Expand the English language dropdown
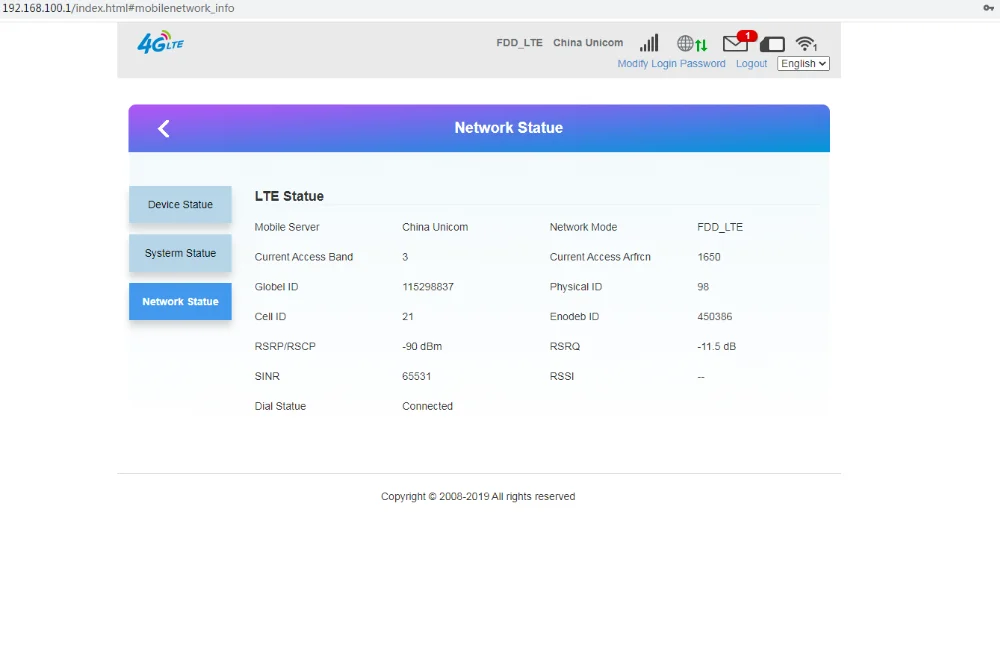 pyautogui.click(x=803, y=63)
